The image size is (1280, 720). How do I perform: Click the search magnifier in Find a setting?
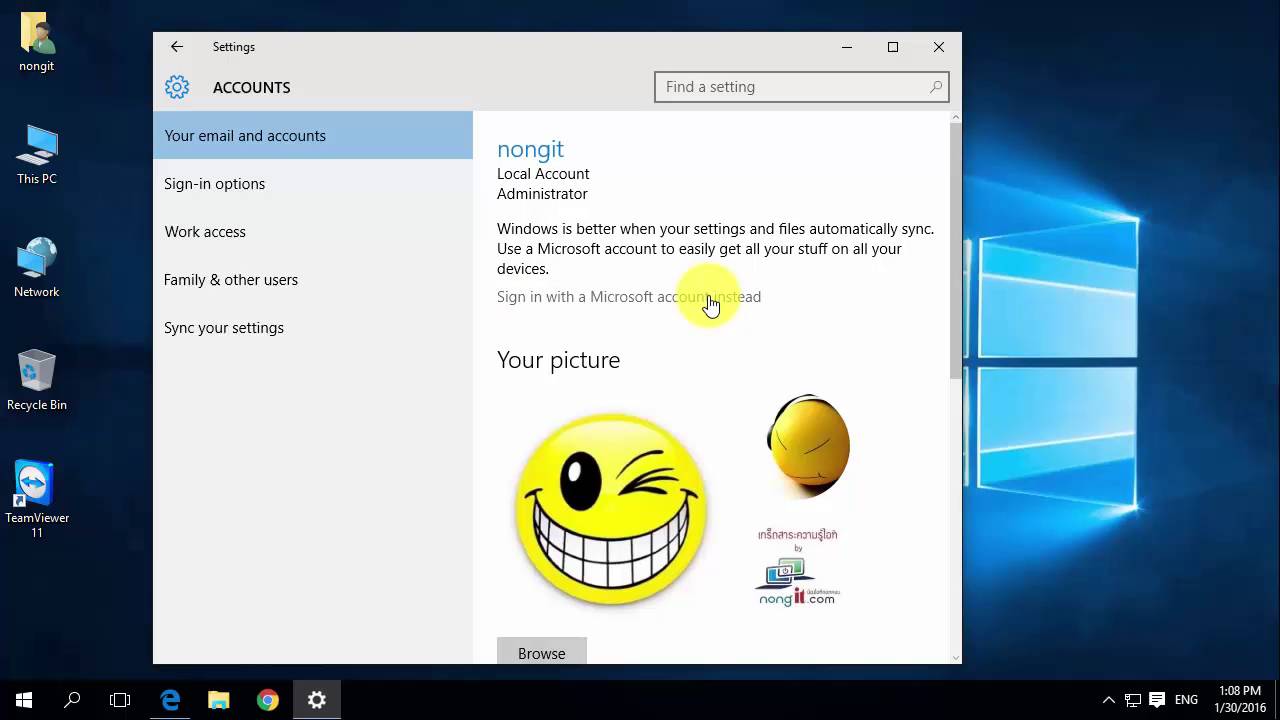pyautogui.click(x=936, y=87)
